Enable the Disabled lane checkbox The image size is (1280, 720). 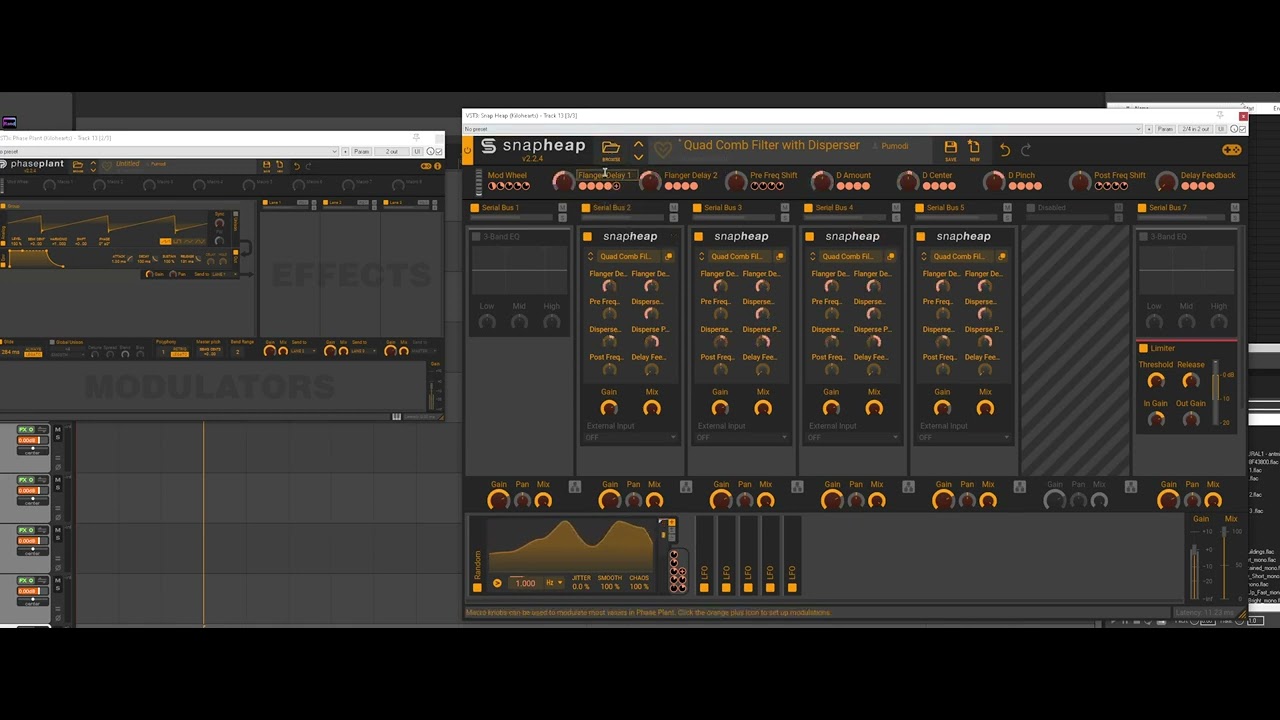point(1031,208)
